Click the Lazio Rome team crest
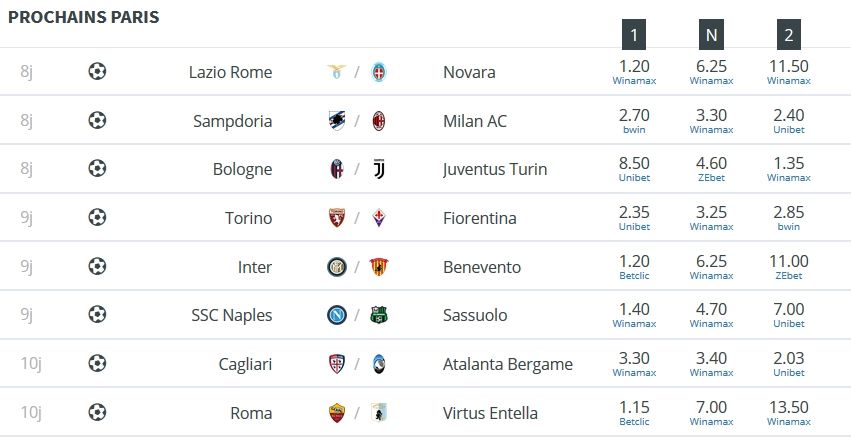This screenshot has height=445, width=851. click(336, 72)
